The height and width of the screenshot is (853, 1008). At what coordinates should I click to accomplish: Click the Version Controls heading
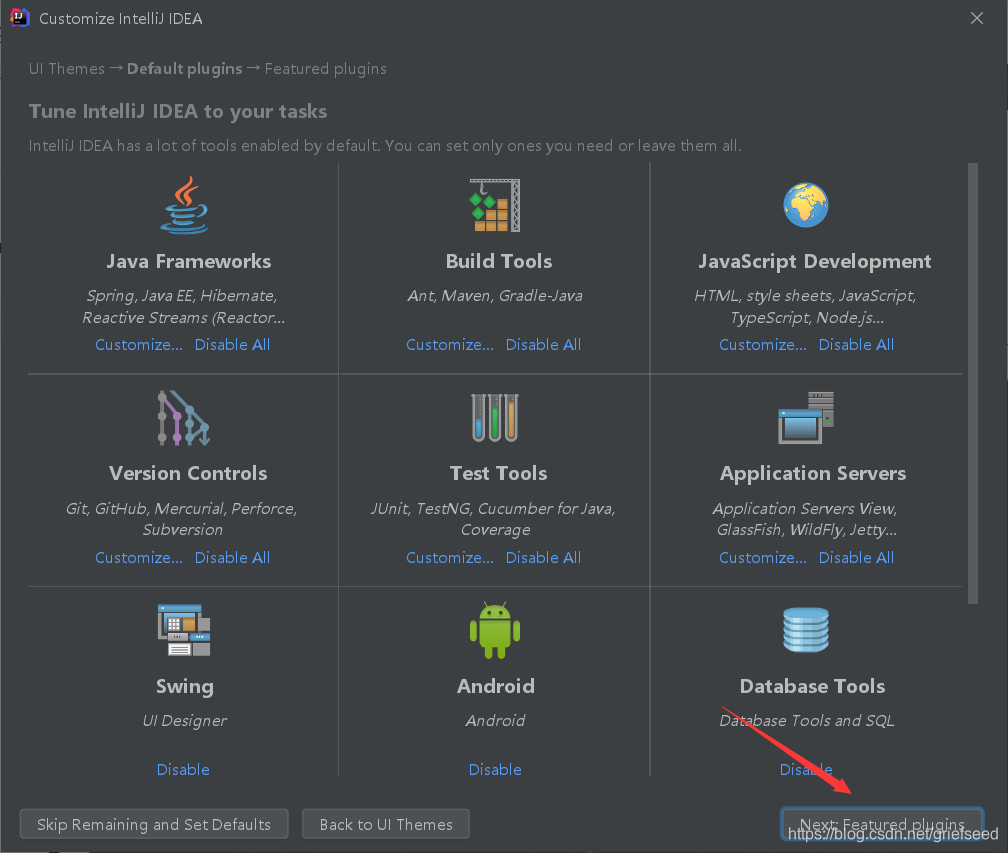coord(188,473)
